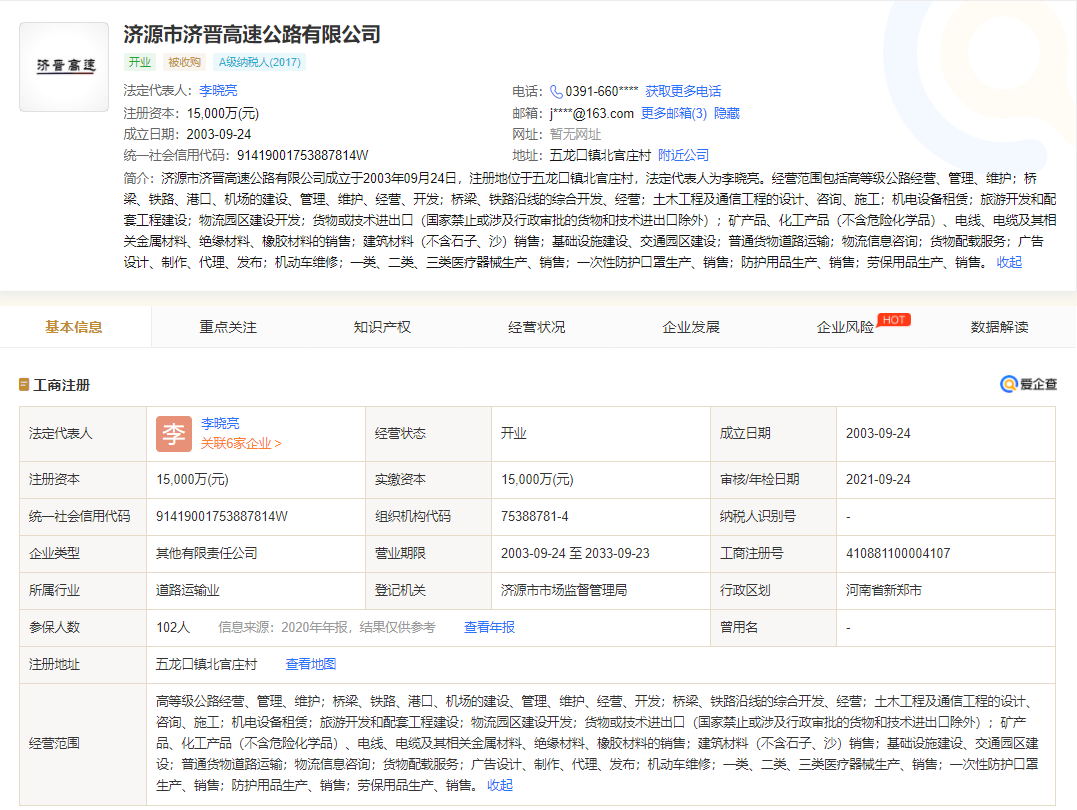This screenshot has width=1077, height=810.
Task: Switch to the 知识产权 tab
Action: tap(382, 327)
